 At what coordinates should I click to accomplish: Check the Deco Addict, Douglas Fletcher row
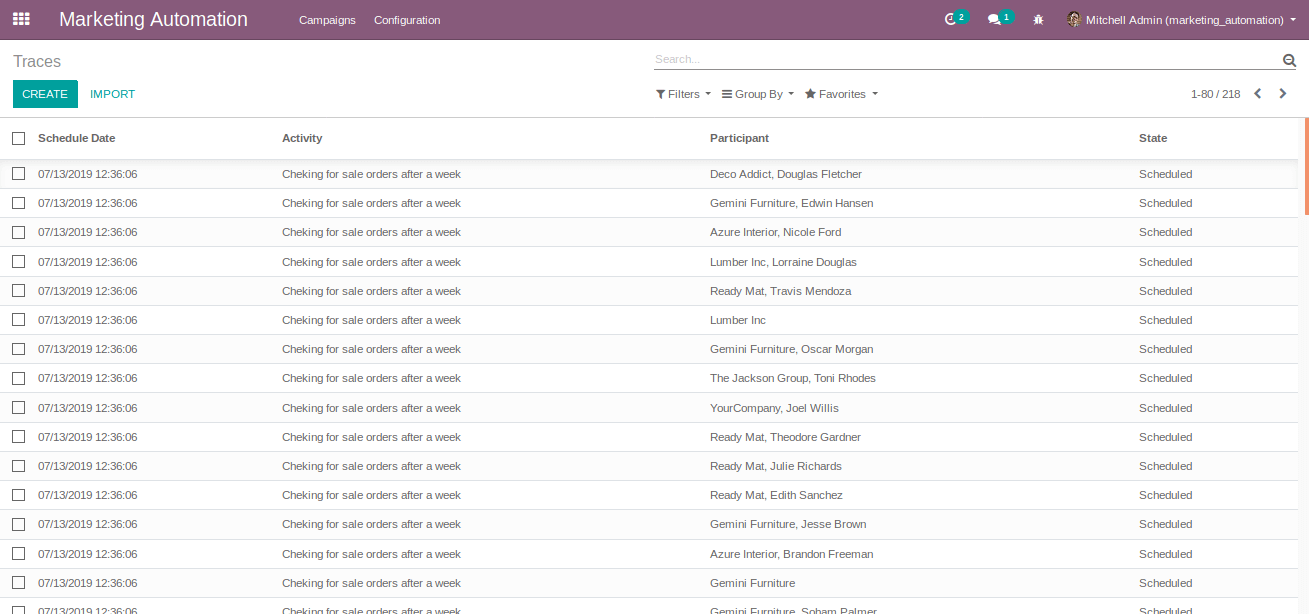(18, 174)
